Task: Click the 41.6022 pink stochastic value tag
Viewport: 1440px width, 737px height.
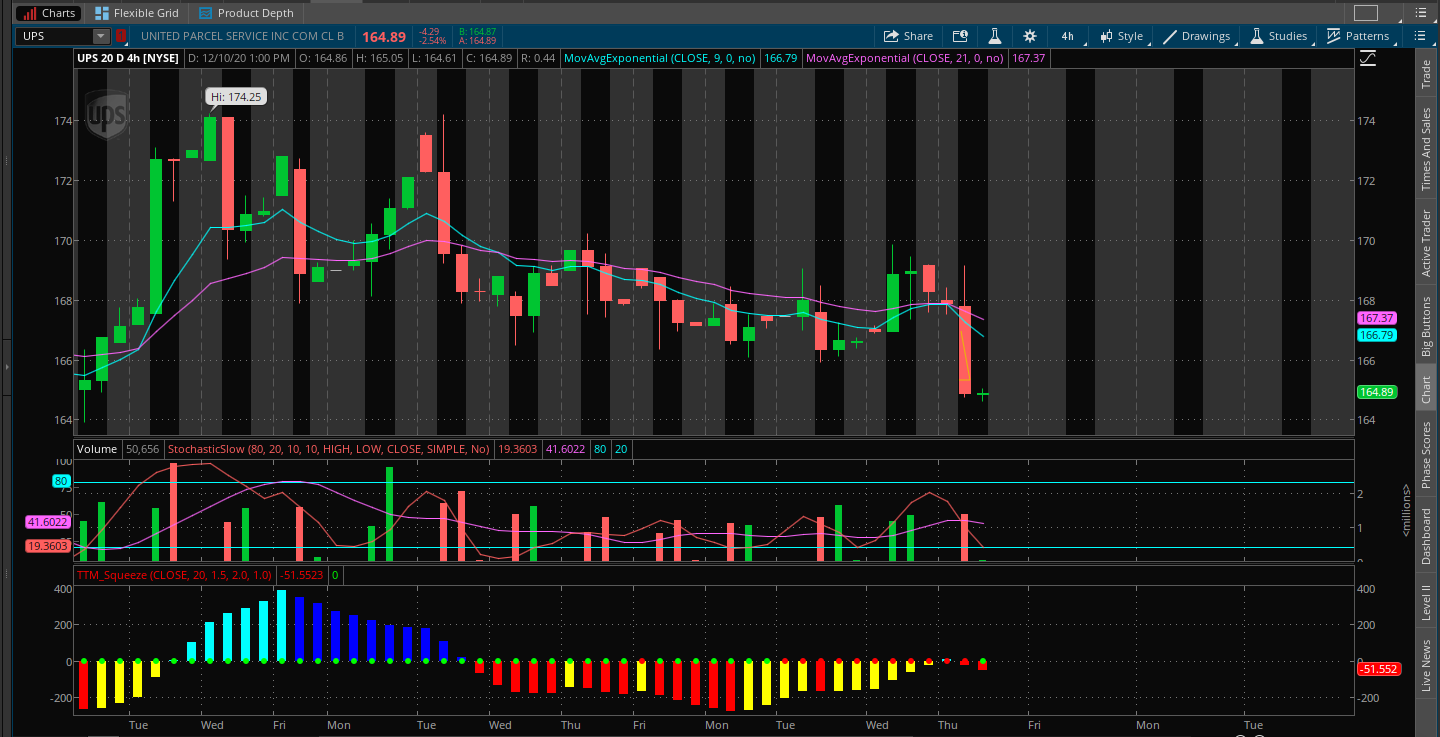Action: (47, 522)
